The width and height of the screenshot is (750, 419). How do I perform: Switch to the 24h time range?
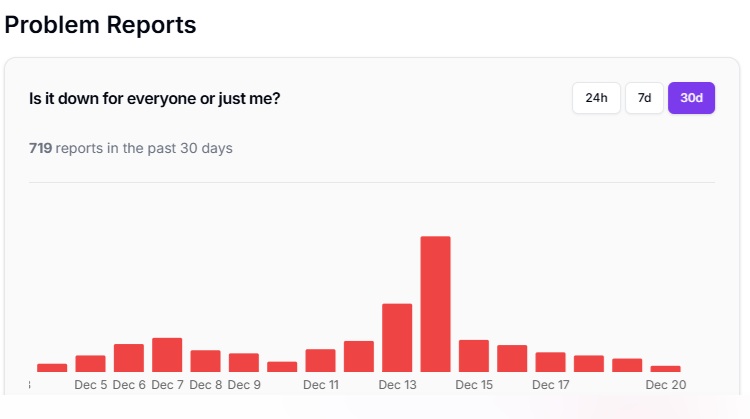(596, 98)
